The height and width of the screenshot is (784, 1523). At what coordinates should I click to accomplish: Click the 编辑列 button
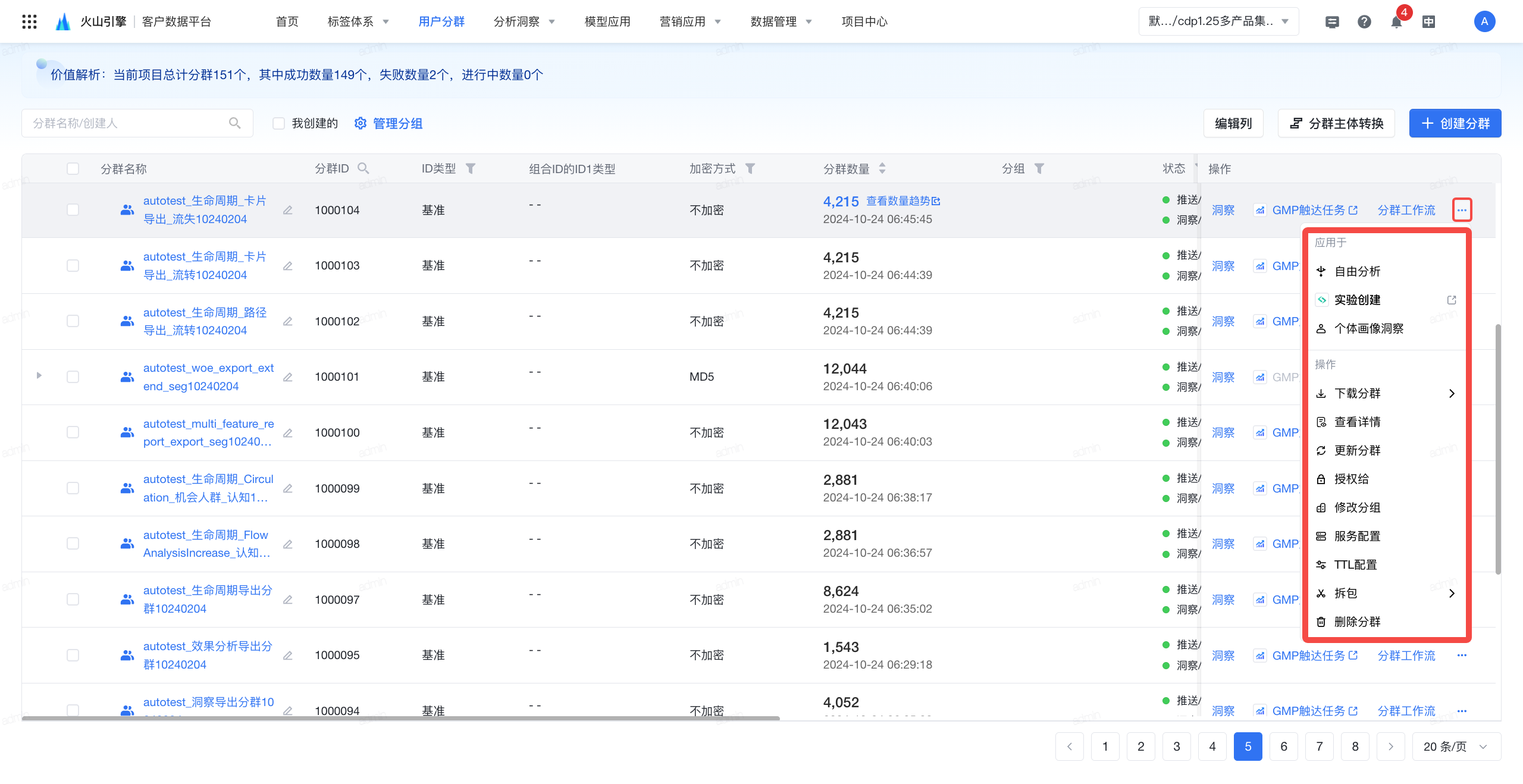(1233, 123)
